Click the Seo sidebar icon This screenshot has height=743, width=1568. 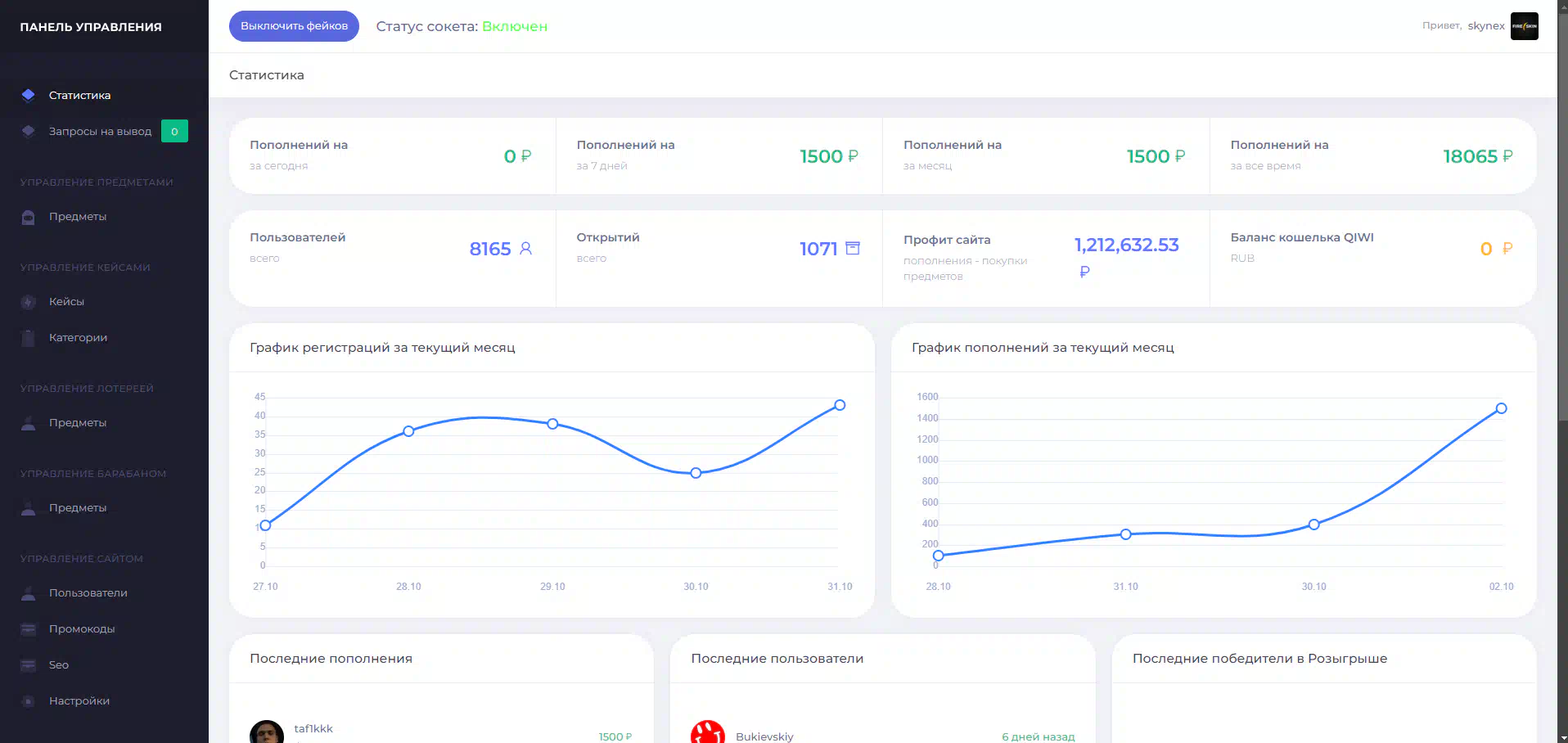tap(29, 665)
